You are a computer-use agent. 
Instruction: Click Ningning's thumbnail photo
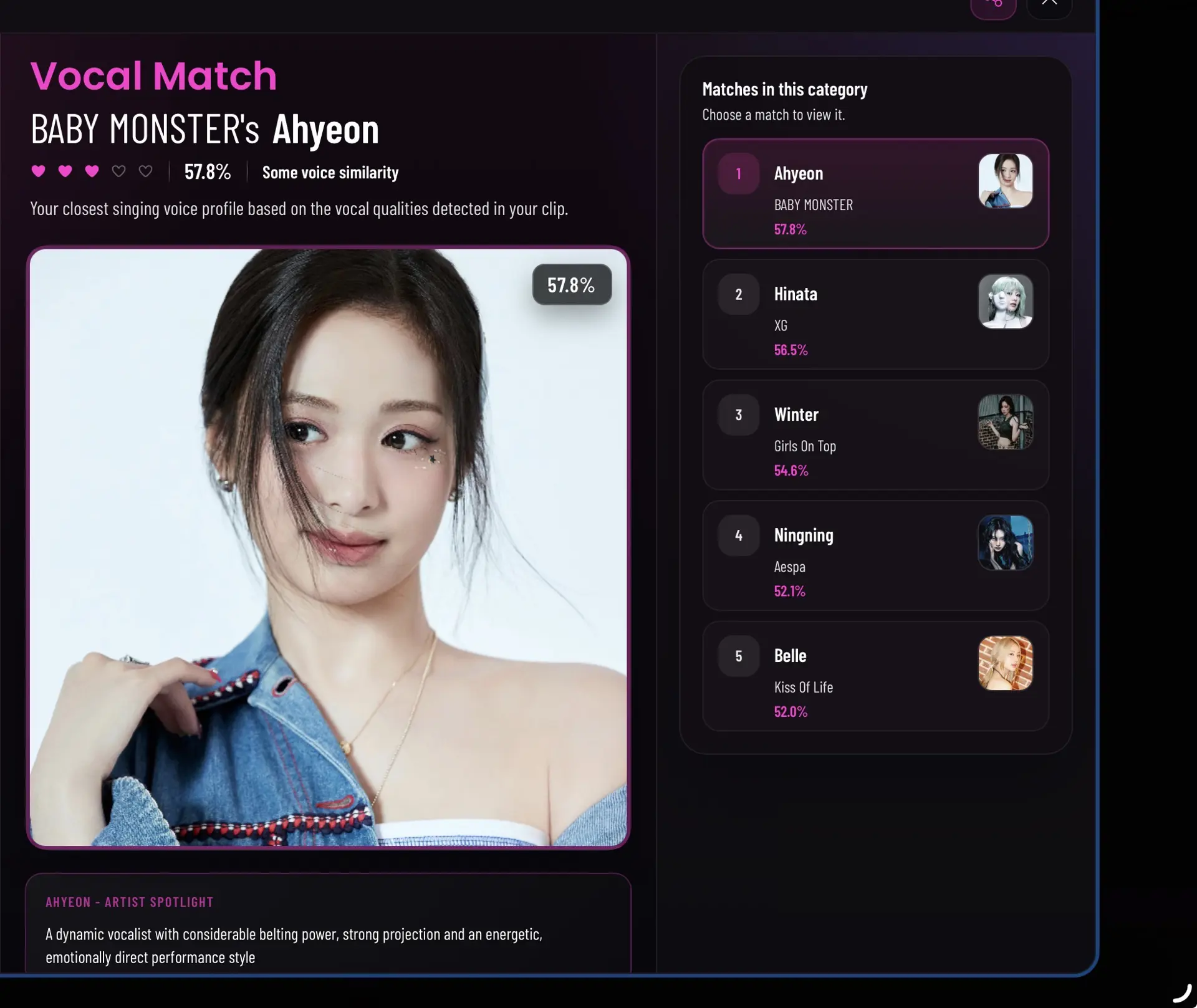tap(1006, 542)
